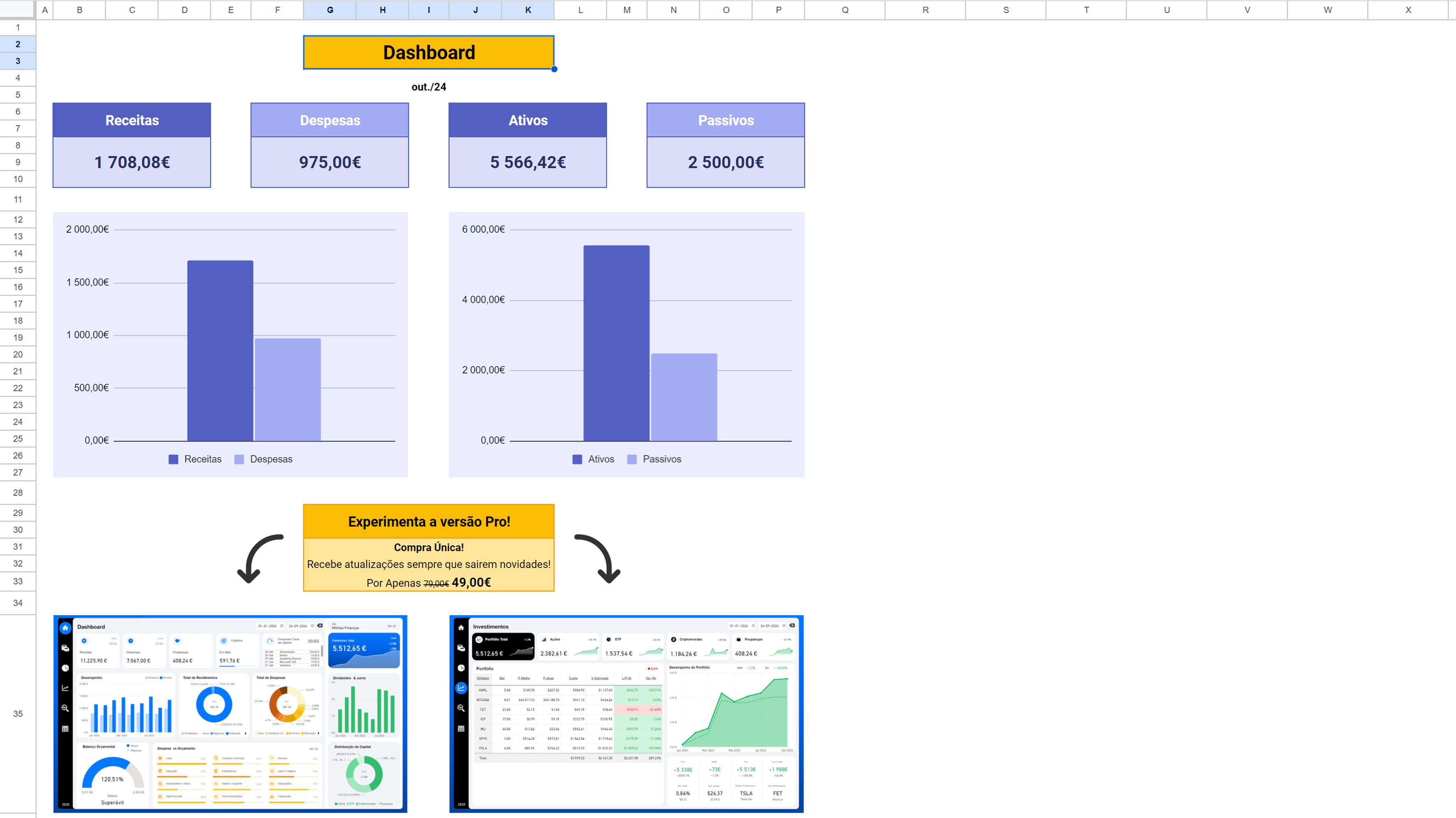This screenshot has height=818, width=1456.
Task: Click the piggy bank Poupanças icon
Action: tap(178, 641)
